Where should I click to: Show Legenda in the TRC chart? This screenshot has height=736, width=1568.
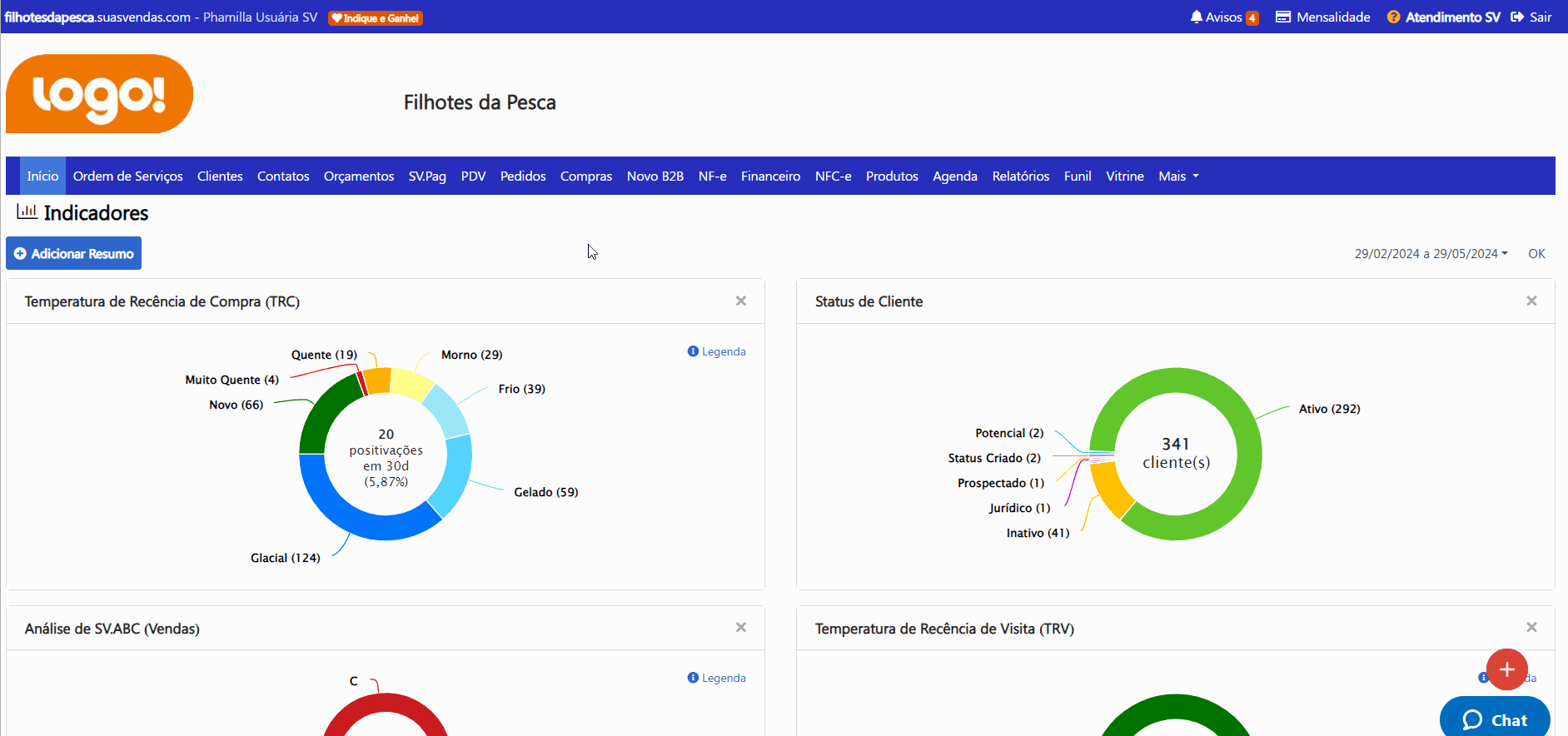coord(717,351)
